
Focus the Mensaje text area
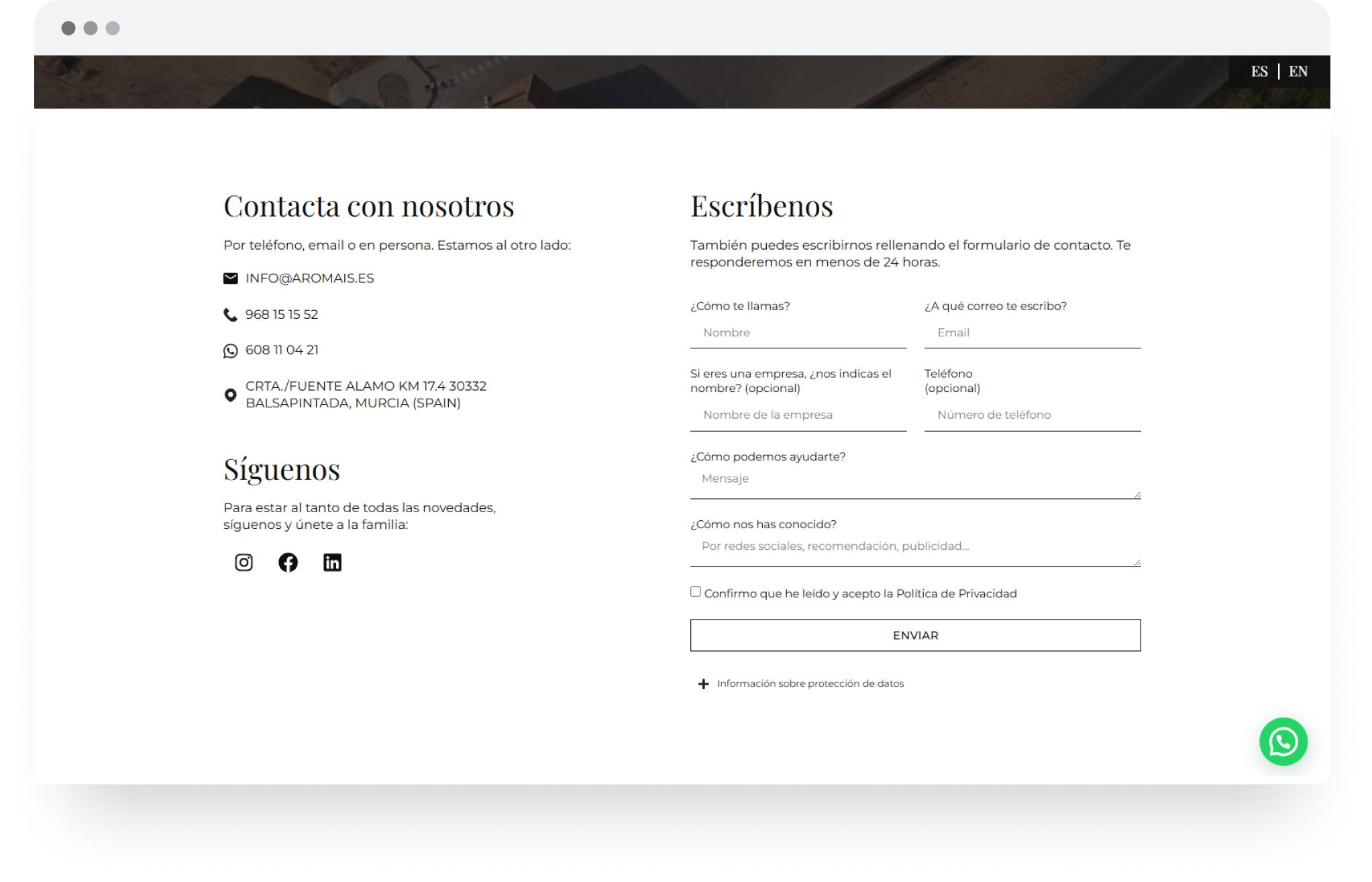pos(915,483)
